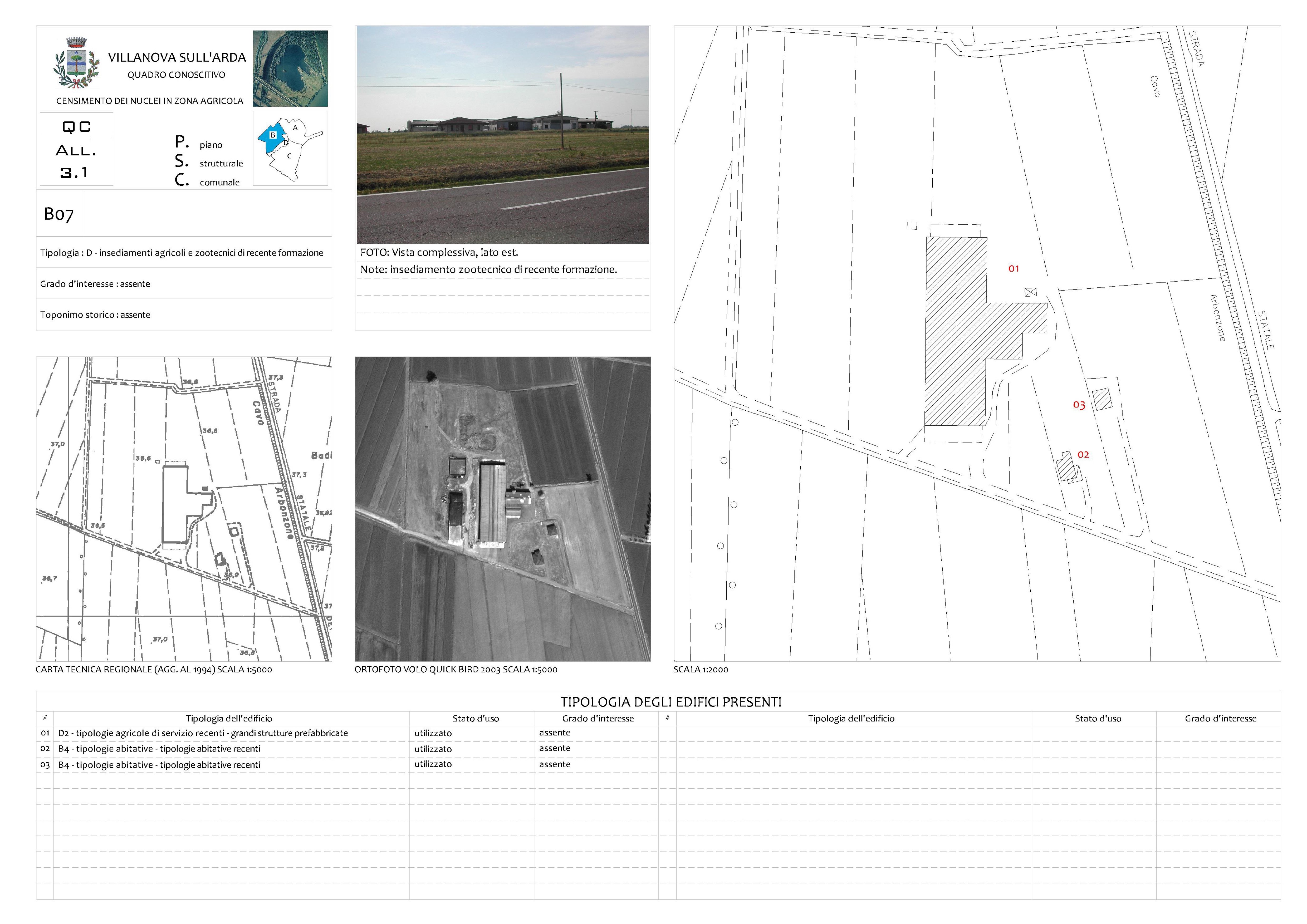Select the small hatched building 03 footprint

1103,399
